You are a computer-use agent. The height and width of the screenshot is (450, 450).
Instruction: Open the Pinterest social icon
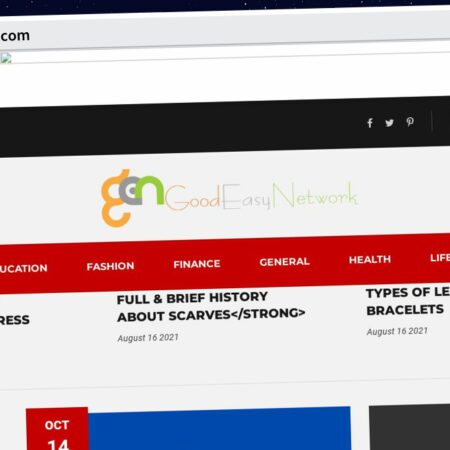410,122
